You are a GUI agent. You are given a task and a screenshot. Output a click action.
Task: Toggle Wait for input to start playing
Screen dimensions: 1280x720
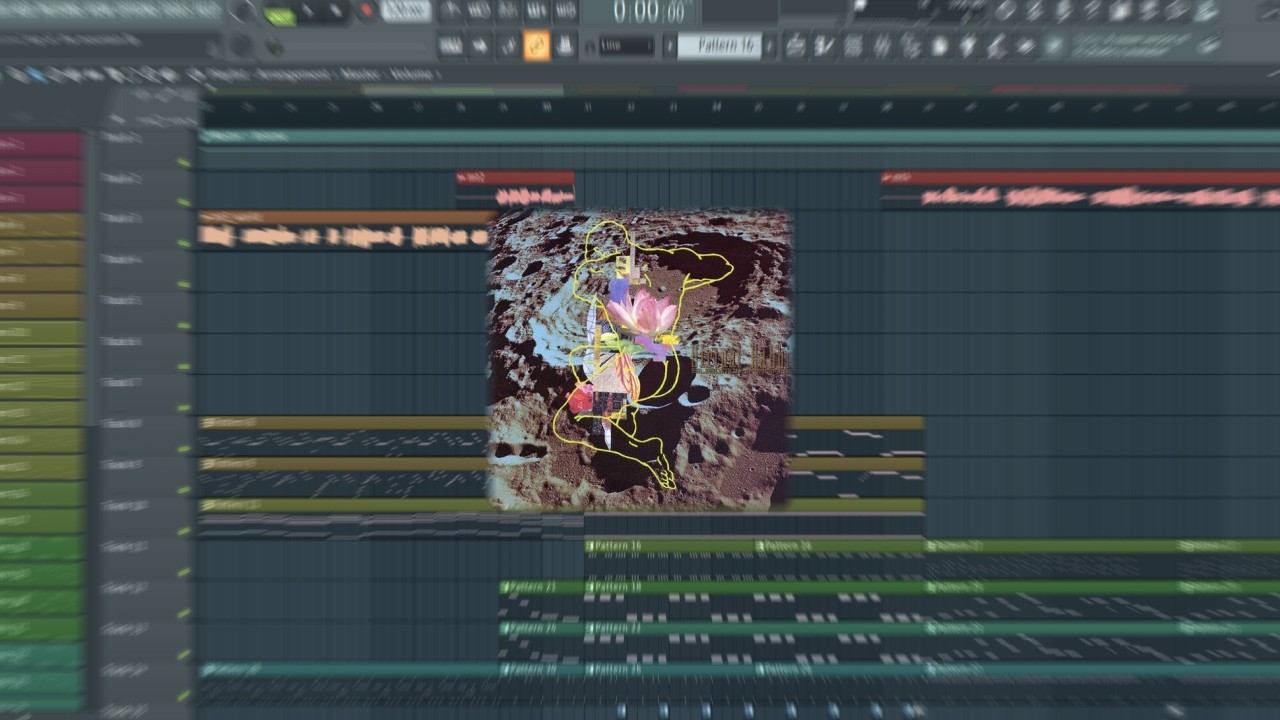pos(480,11)
